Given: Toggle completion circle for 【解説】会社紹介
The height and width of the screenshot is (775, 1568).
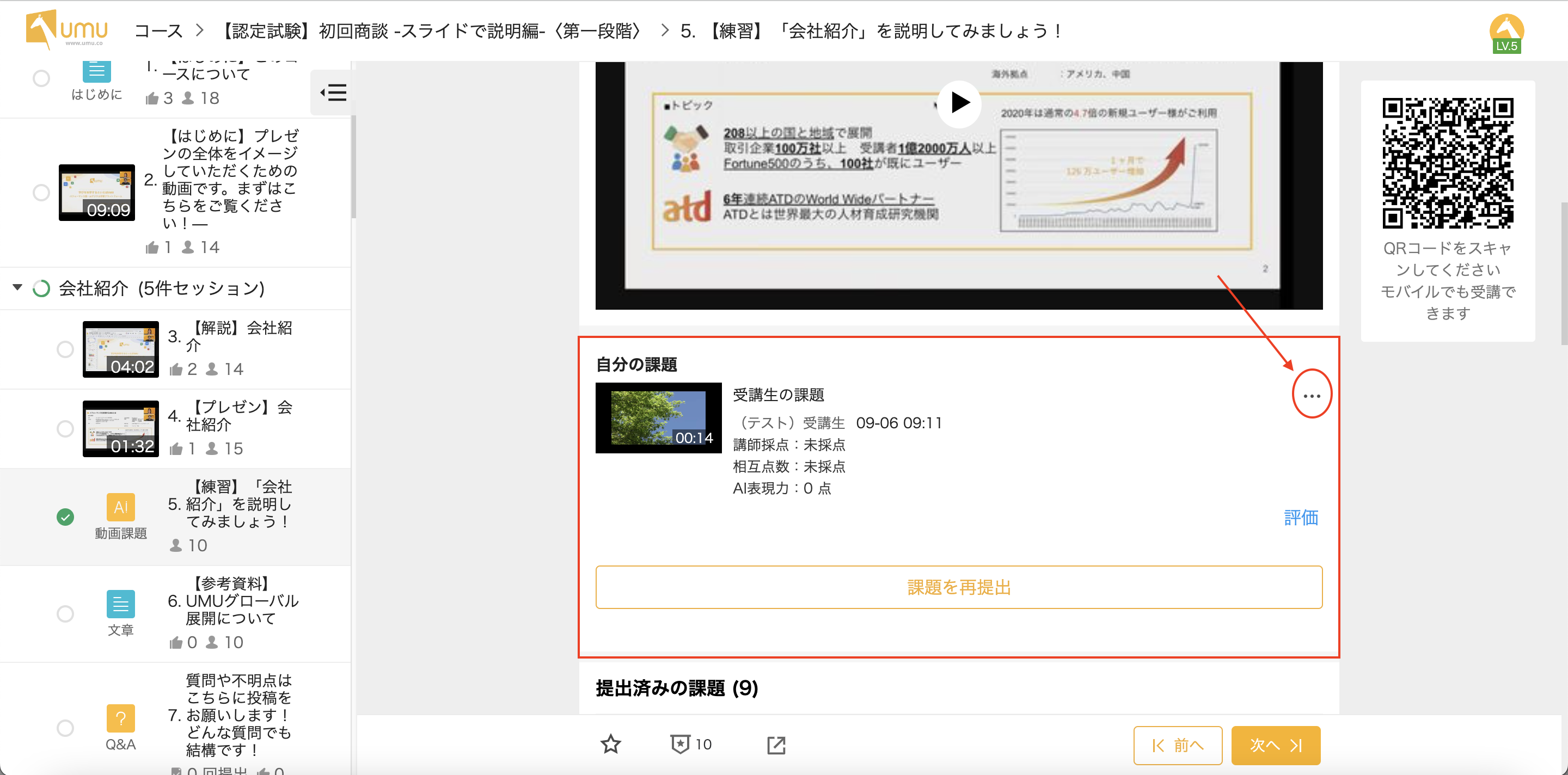Looking at the screenshot, I should (65, 350).
